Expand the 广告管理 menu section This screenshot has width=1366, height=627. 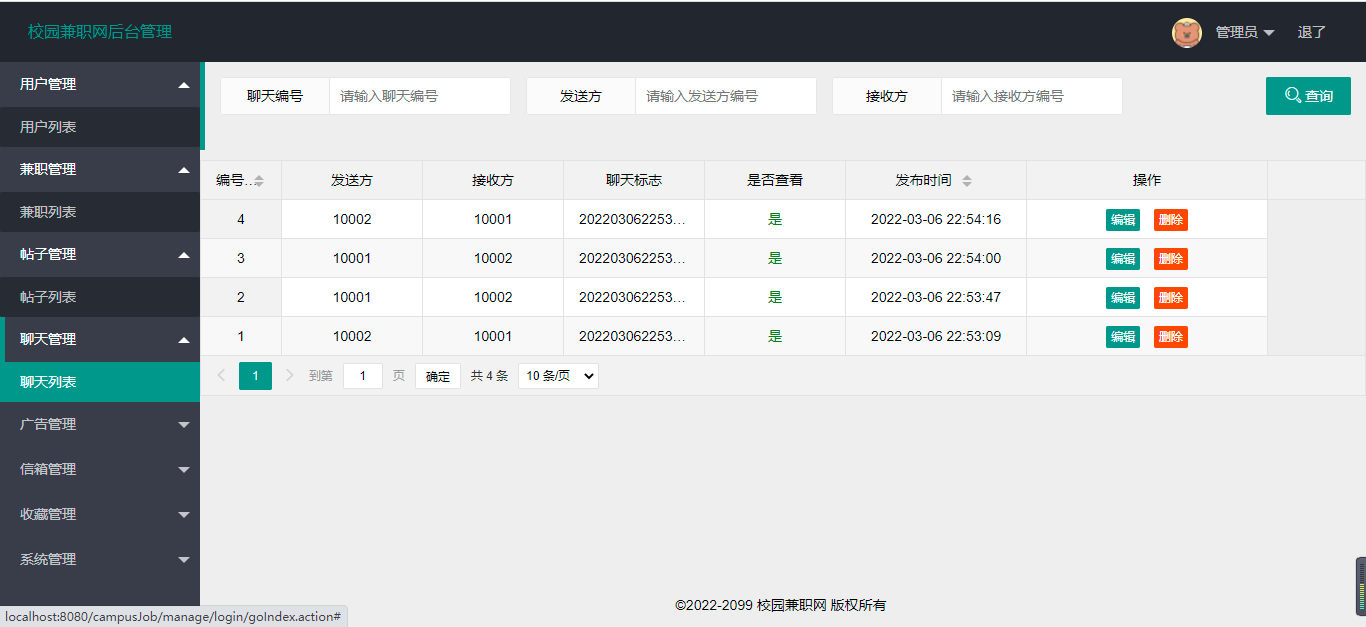100,424
